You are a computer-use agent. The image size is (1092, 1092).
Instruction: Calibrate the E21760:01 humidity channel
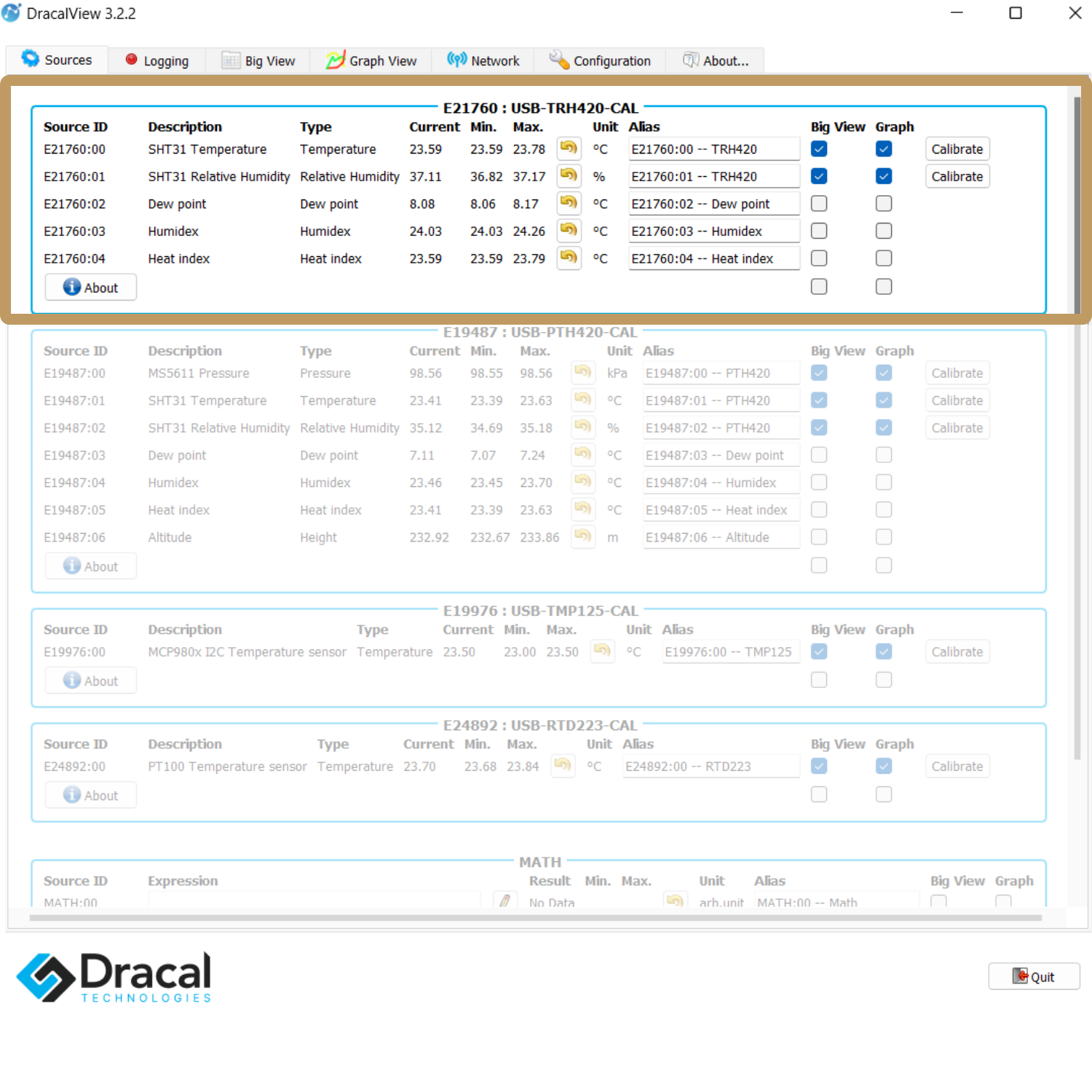[957, 176]
